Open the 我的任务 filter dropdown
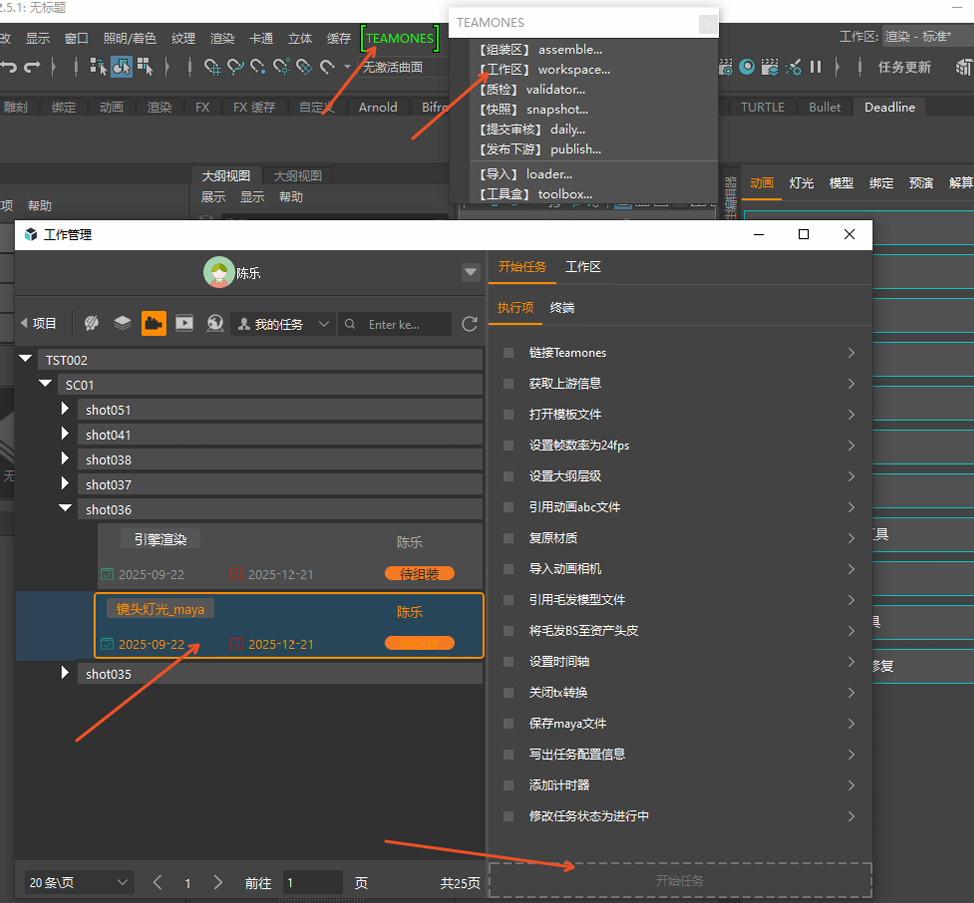Viewport: 974px width, 903px height. 283,324
